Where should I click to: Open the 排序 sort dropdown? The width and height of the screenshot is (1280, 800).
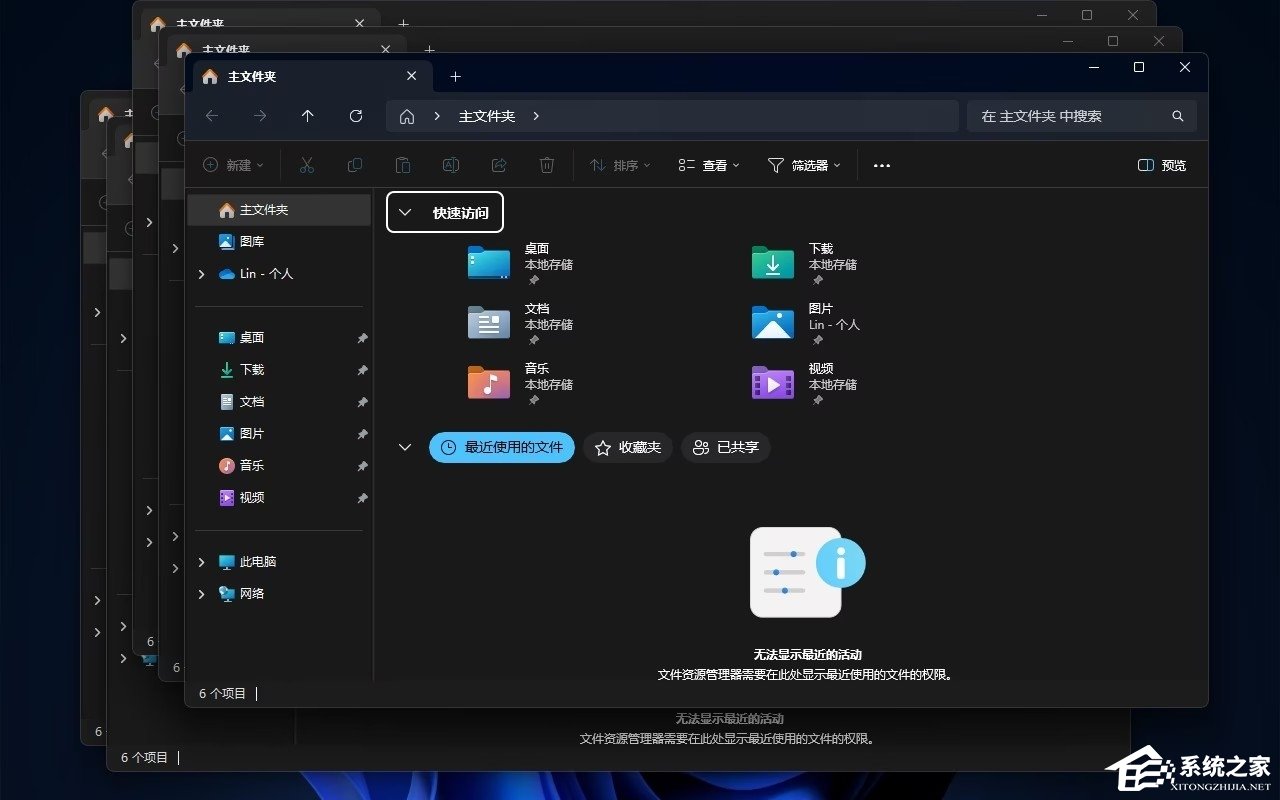621,165
